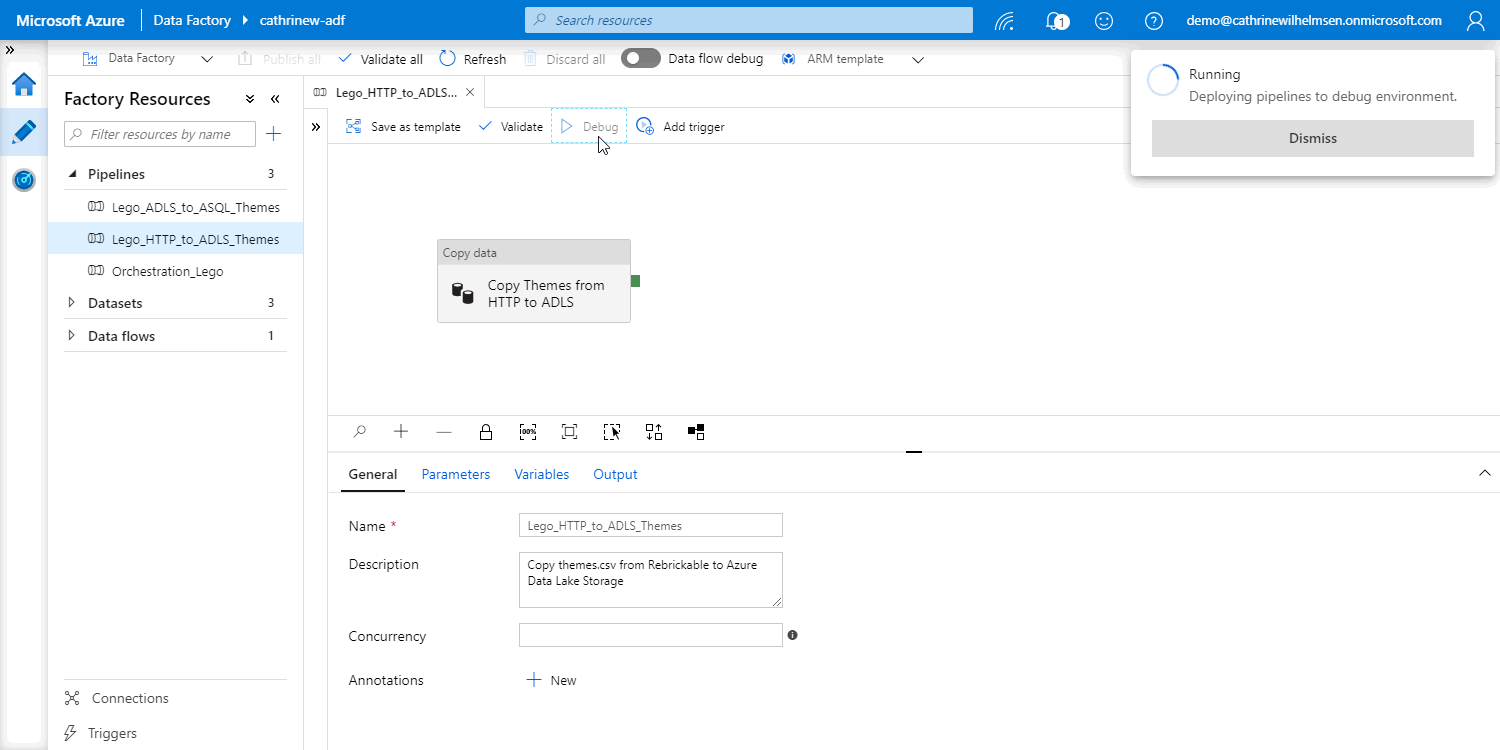Dismiss the Running notification

tap(1312, 138)
